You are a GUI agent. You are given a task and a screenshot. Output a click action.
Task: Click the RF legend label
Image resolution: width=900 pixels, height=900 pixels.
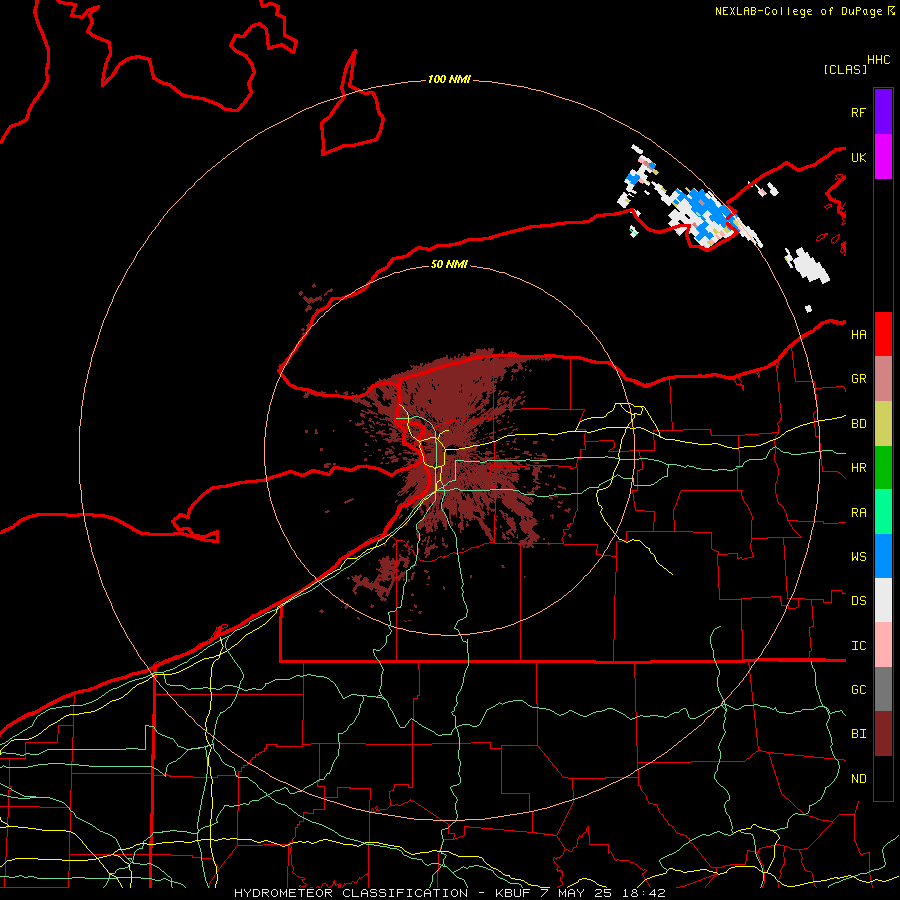858,112
